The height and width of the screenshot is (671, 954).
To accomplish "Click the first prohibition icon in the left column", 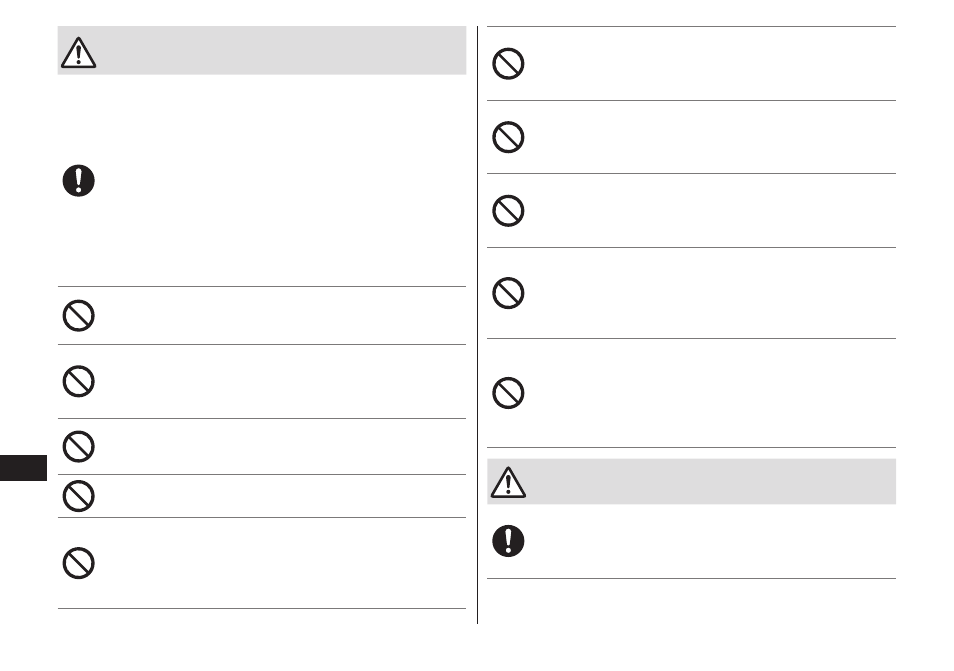I will (78, 316).
